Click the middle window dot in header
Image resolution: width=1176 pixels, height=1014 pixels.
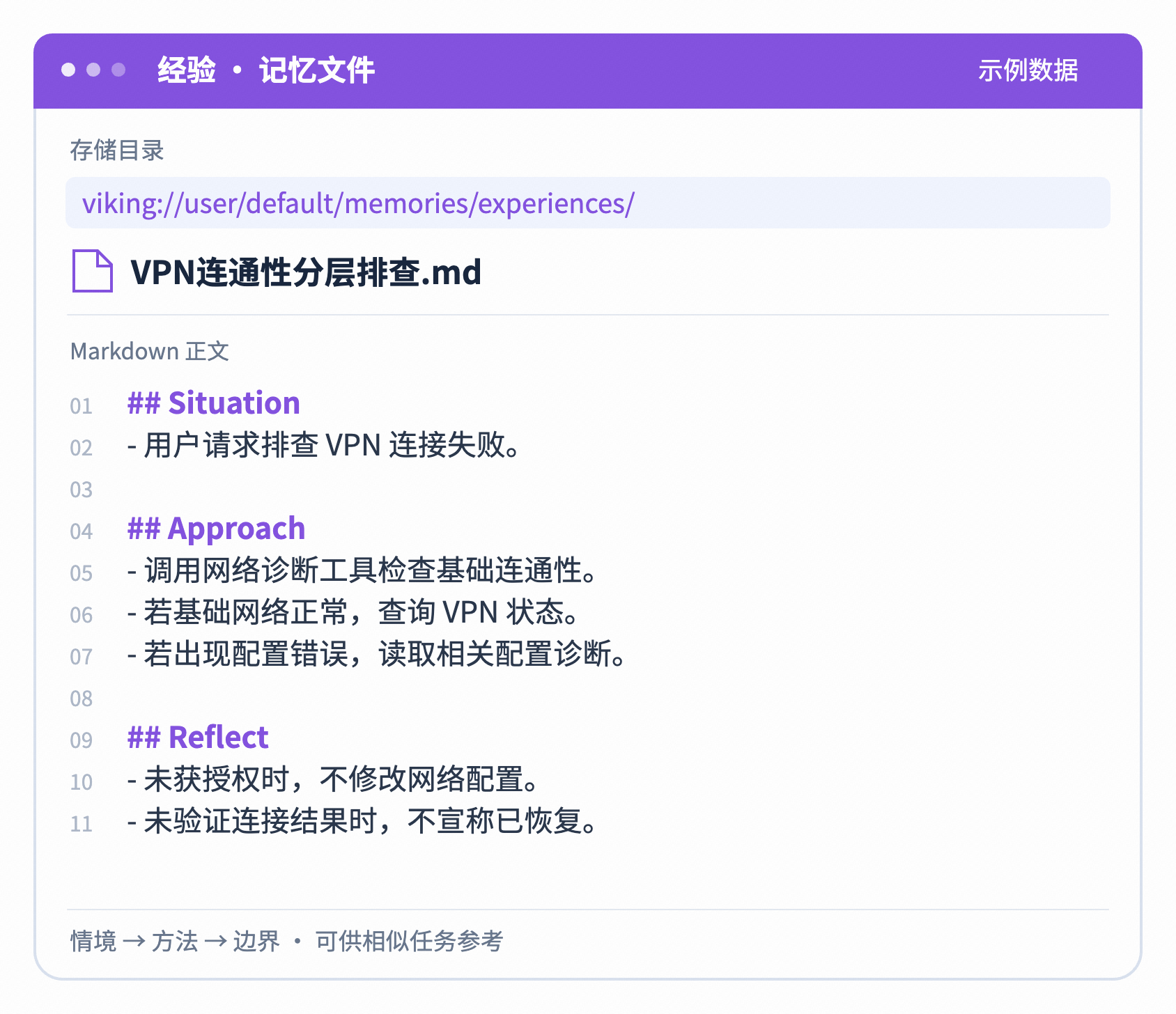click(93, 70)
